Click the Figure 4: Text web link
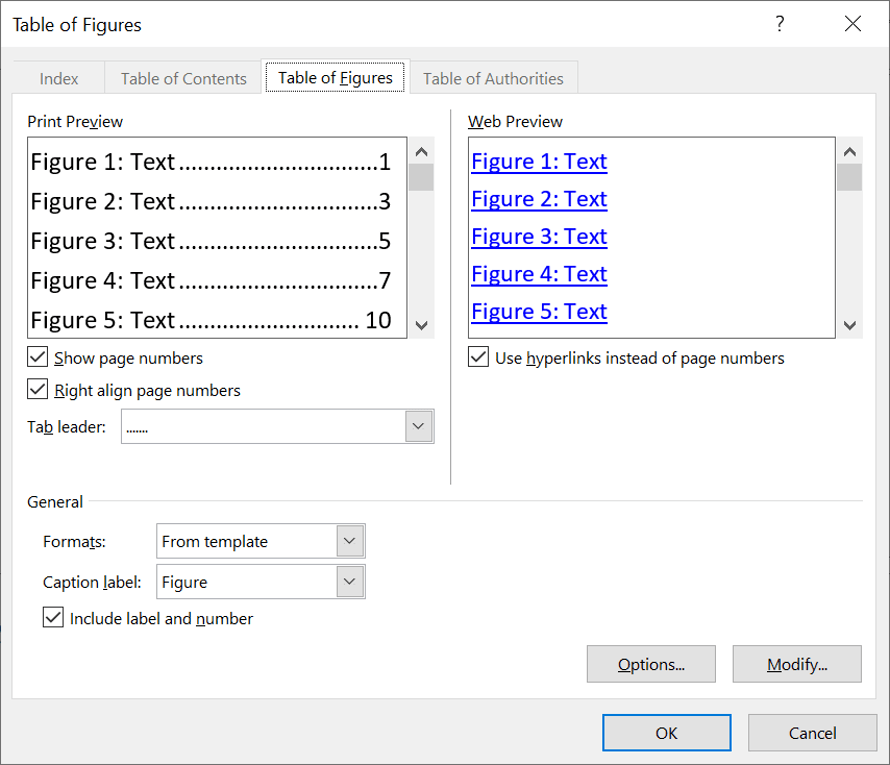The image size is (890, 765). 539,274
